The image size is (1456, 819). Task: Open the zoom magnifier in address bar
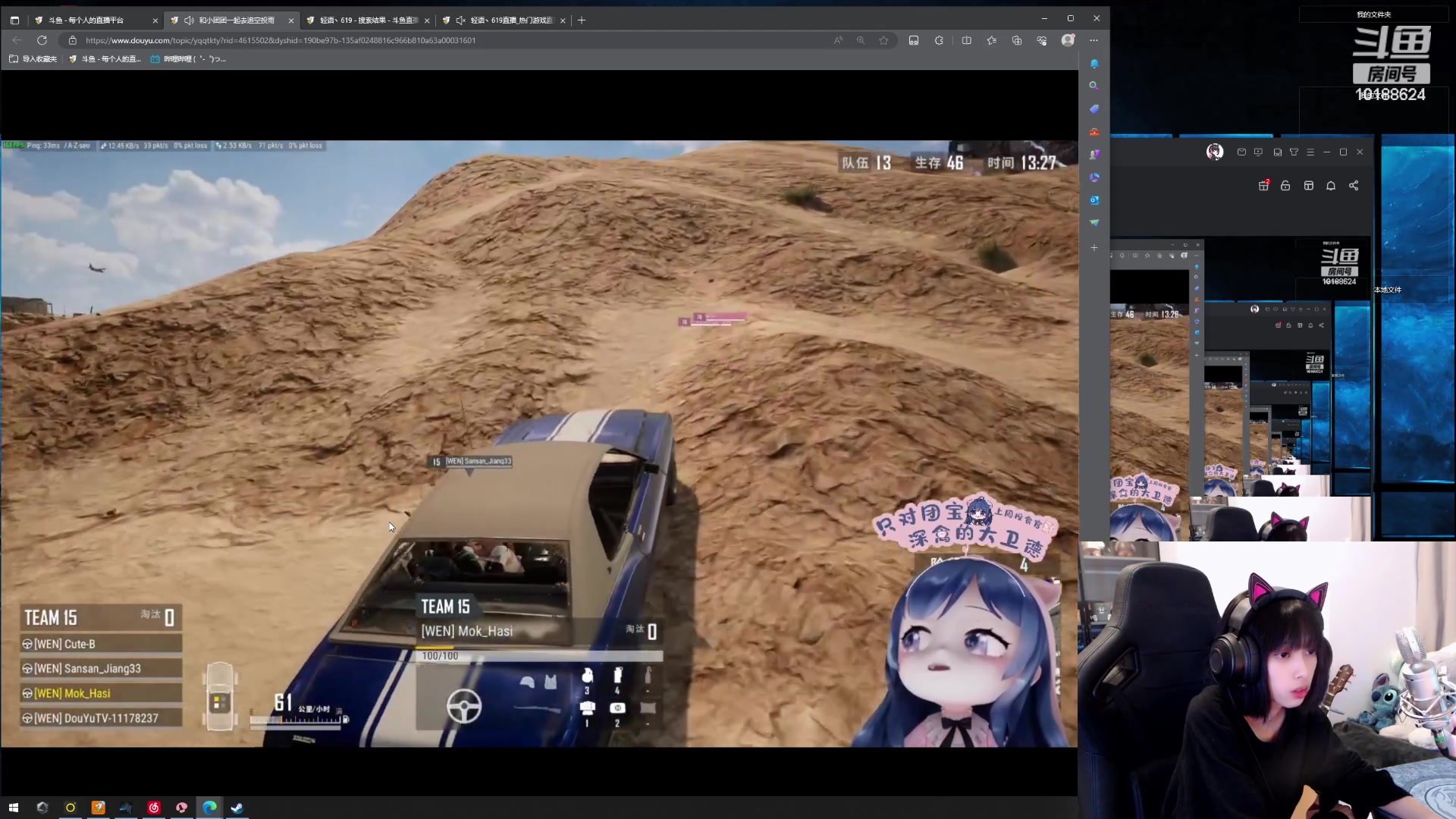[861, 40]
